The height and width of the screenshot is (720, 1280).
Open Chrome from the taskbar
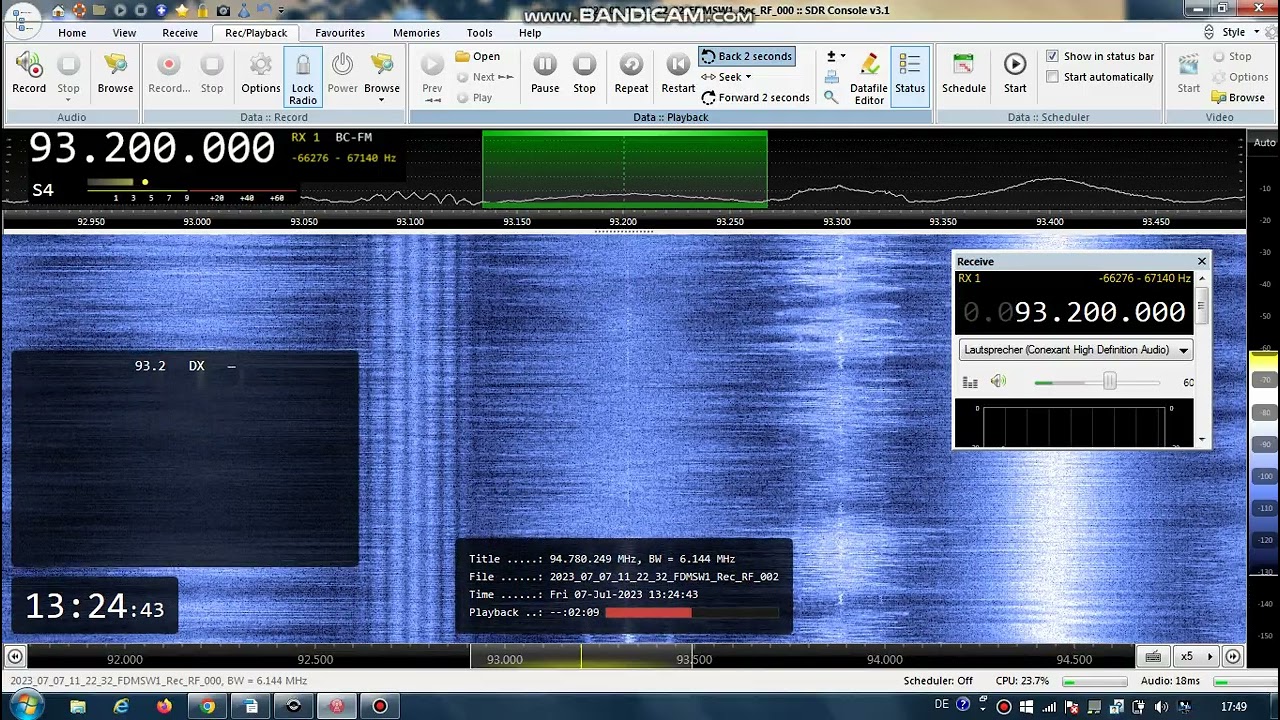tap(207, 707)
